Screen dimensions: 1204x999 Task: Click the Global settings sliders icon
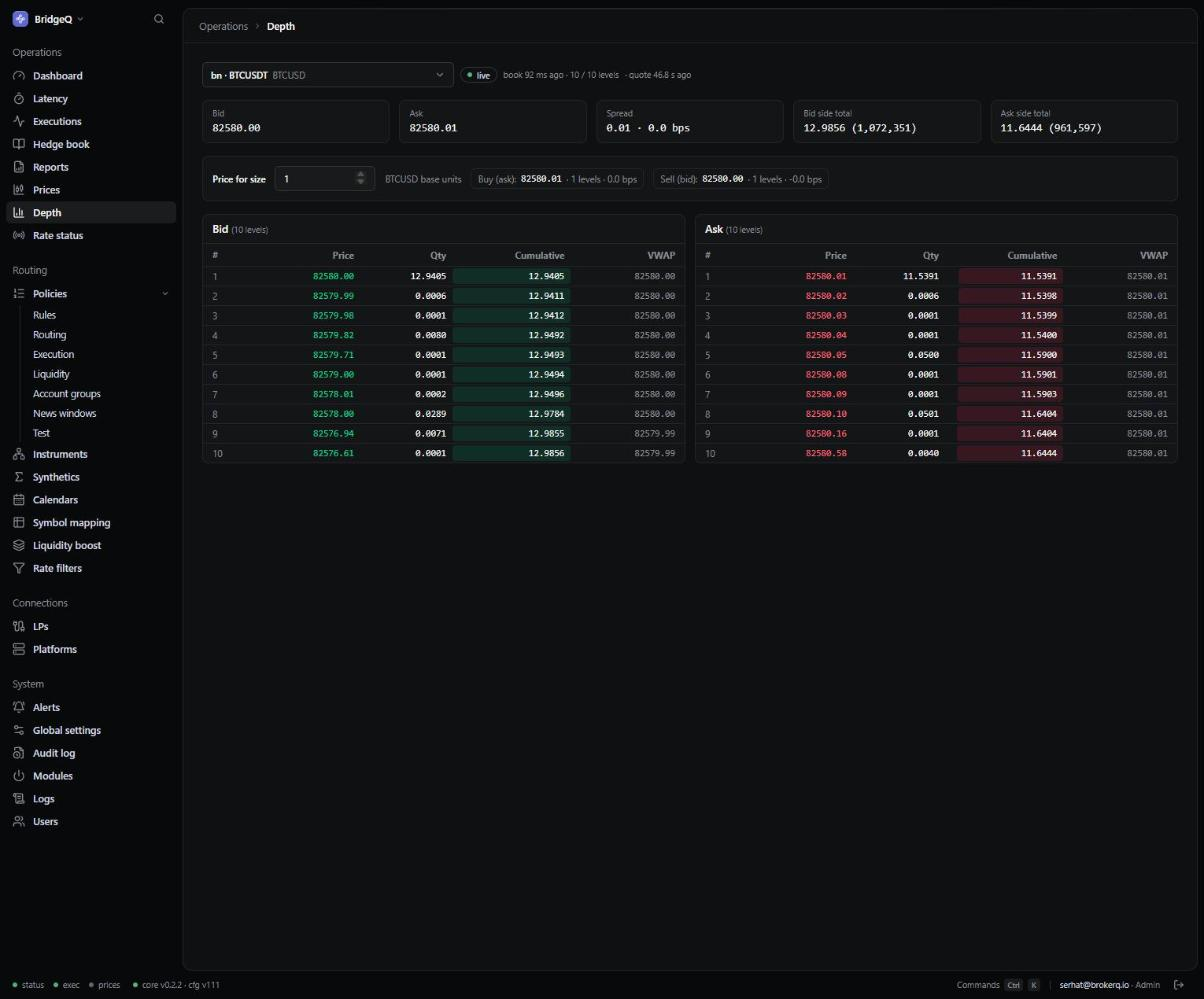(x=19, y=730)
